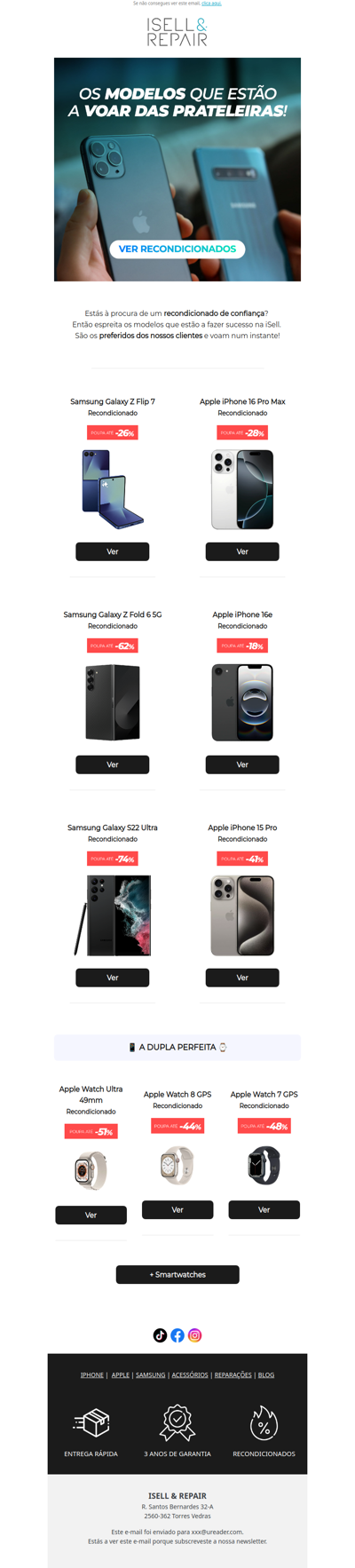Open the + Smartwatches button
Viewport: 355px width, 1568px height.
pos(177,1274)
